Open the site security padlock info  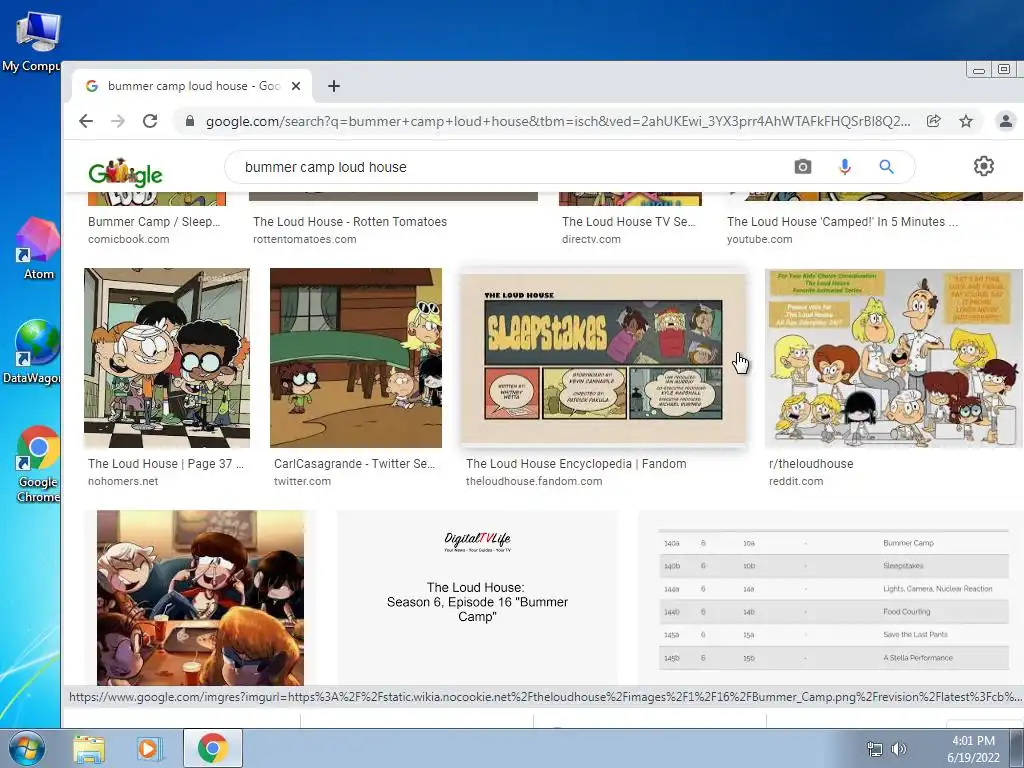[189, 121]
